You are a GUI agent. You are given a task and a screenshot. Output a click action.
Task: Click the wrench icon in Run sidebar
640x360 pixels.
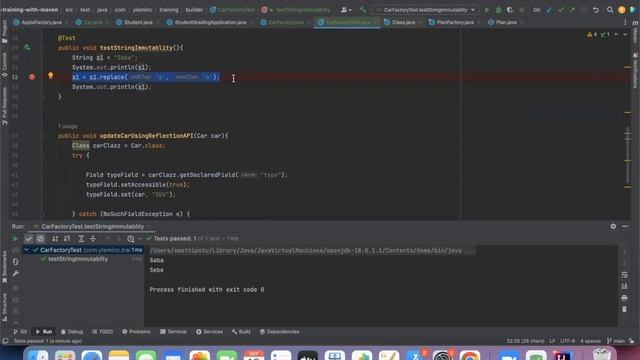click(x=16, y=273)
